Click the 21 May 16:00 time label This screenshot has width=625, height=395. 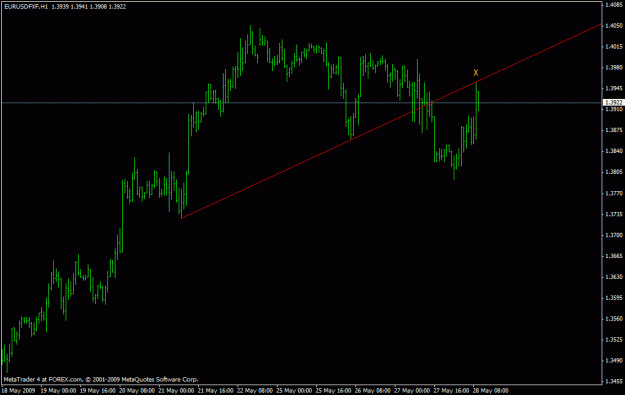click(216, 391)
